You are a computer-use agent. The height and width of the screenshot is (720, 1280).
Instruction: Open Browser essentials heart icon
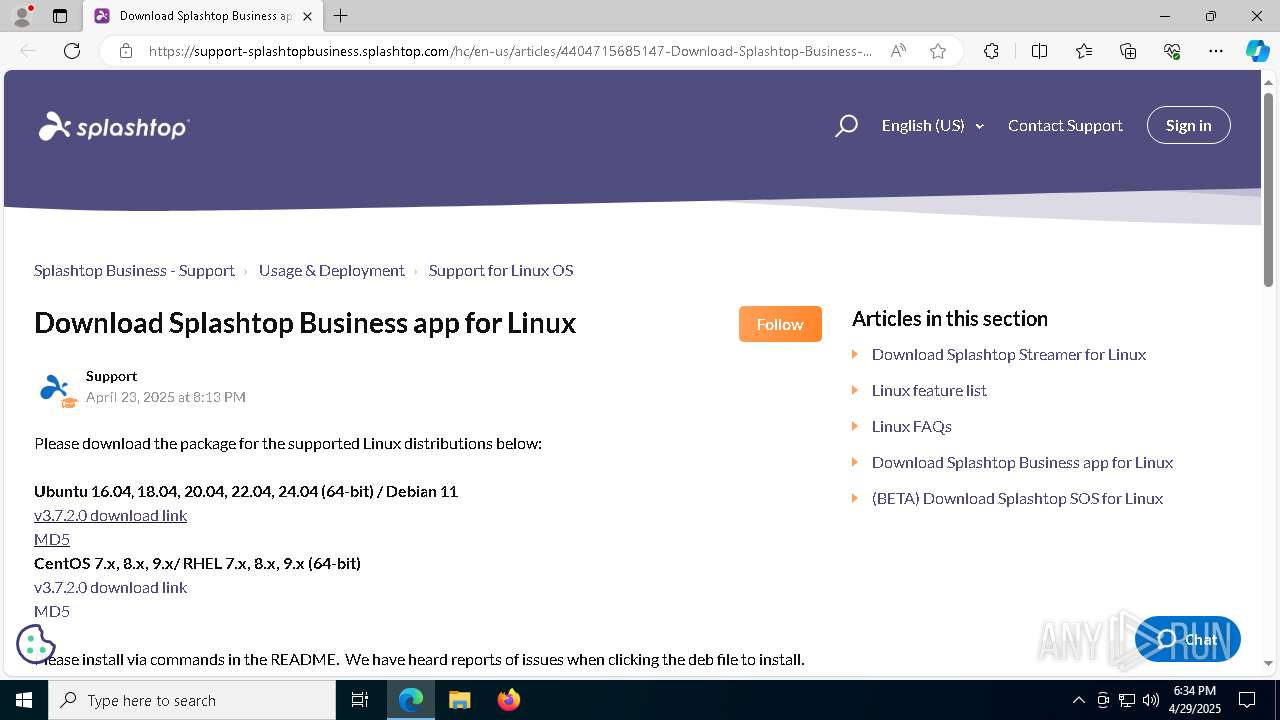(1172, 51)
